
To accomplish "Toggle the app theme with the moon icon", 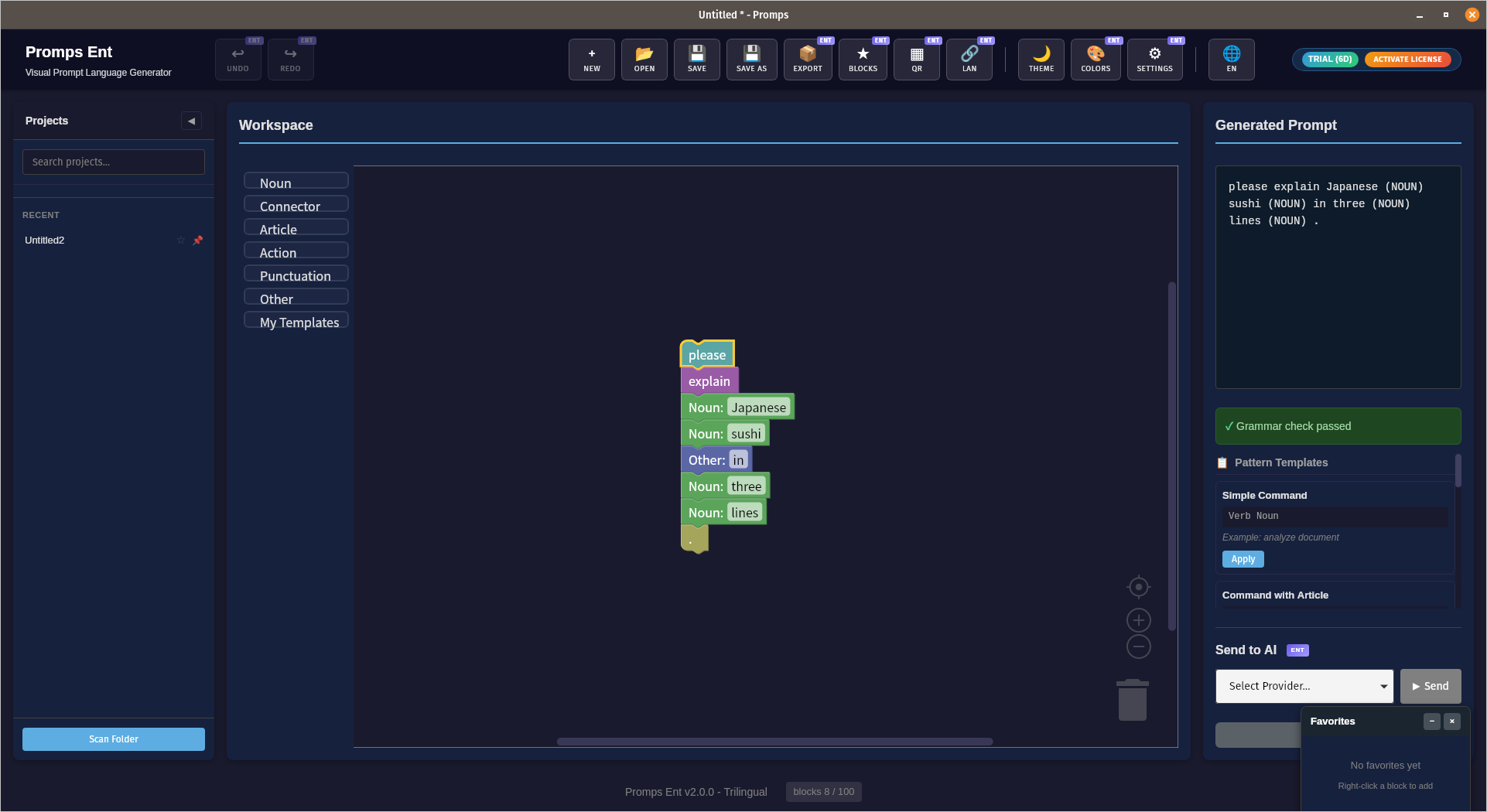I will [x=1041, y=59].
